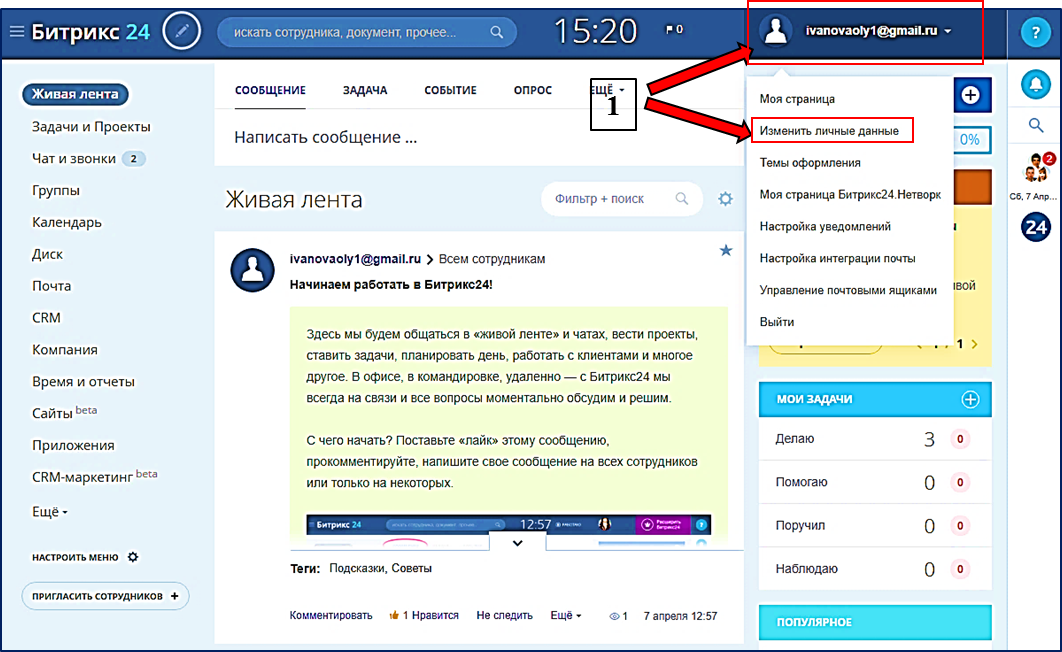Open CRM section in left menu
Image resolution: width=1062 pixels, height=652 pixels.
tap(46, 318)
